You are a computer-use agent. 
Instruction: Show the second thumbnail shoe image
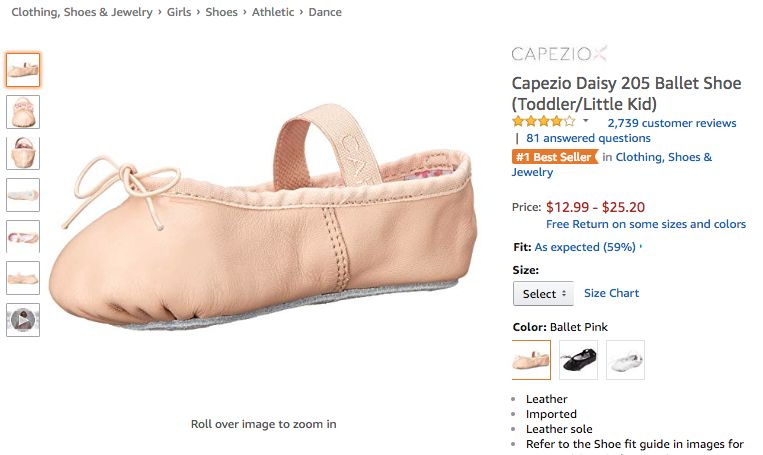point(23,111)
